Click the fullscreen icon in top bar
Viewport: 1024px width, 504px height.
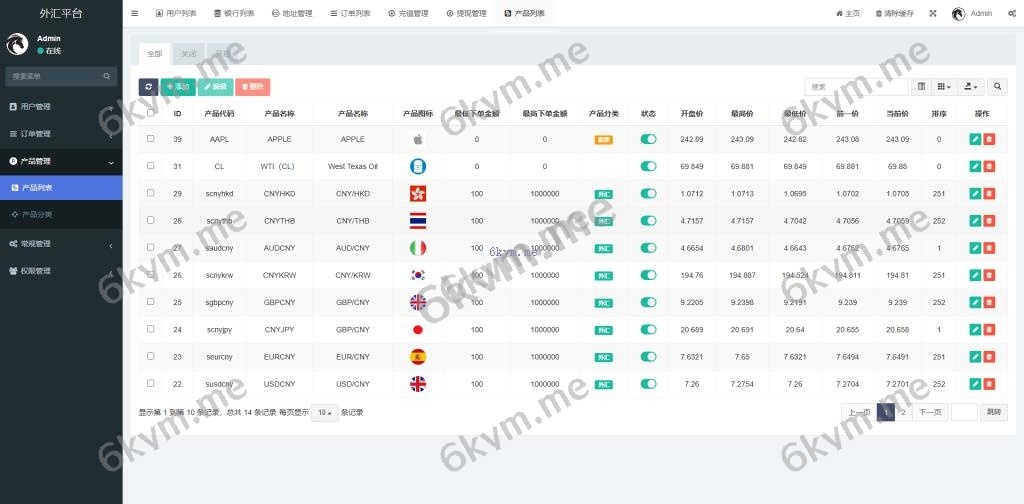pos(933,13)
